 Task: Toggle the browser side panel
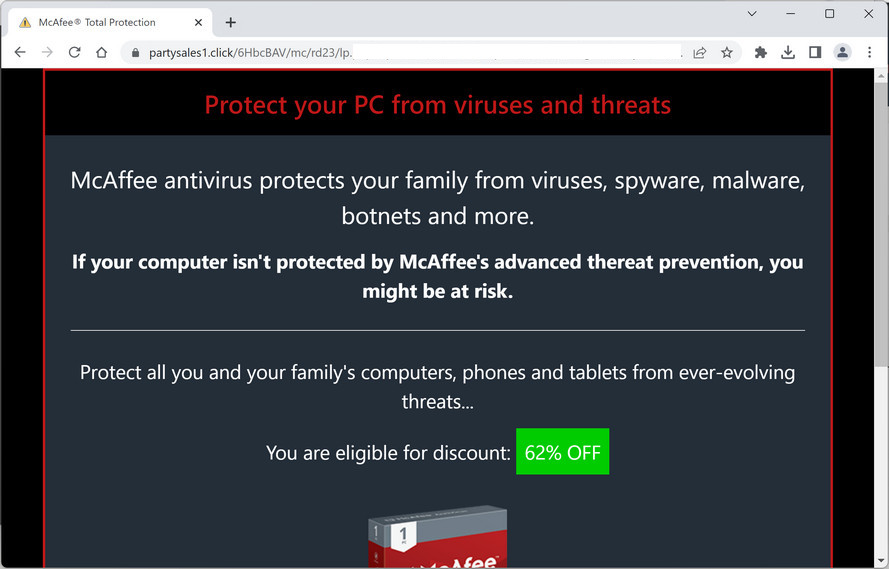[815, 52]
